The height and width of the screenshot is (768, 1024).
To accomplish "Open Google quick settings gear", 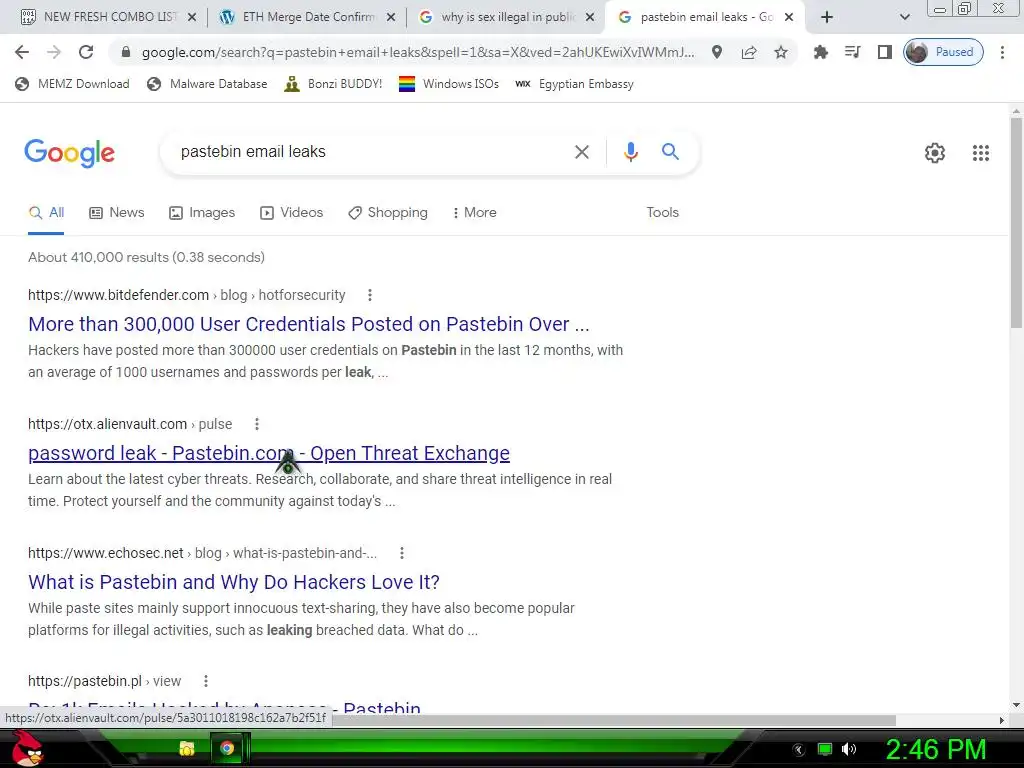I will (935, 153).
